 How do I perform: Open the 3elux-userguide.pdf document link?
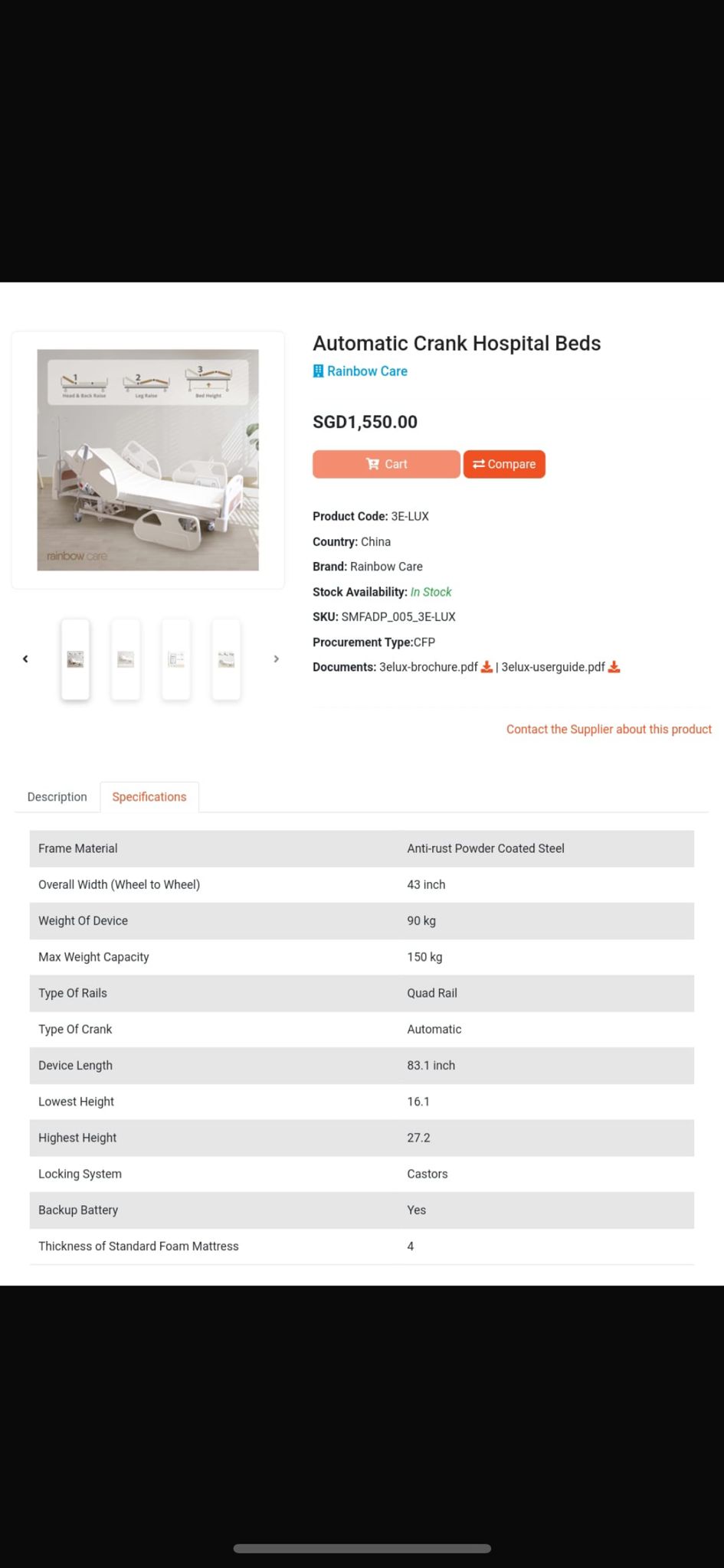[x=552, y=667]
